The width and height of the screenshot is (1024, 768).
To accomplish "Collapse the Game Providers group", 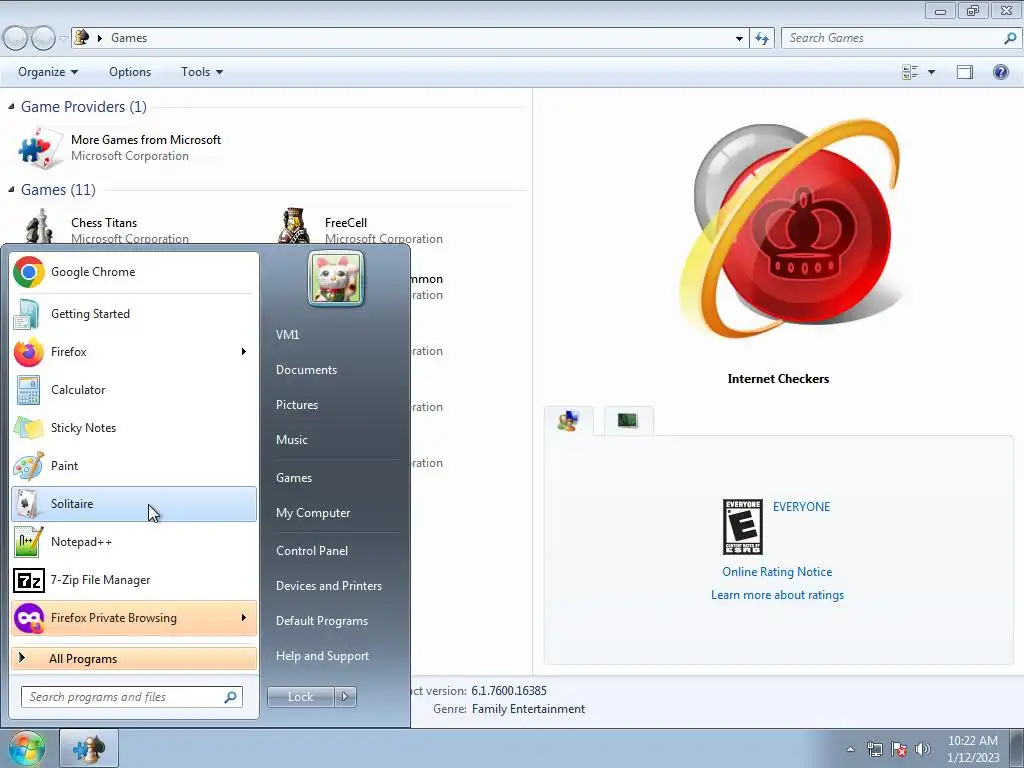I will pyautogui.click(x=11, y=106).
